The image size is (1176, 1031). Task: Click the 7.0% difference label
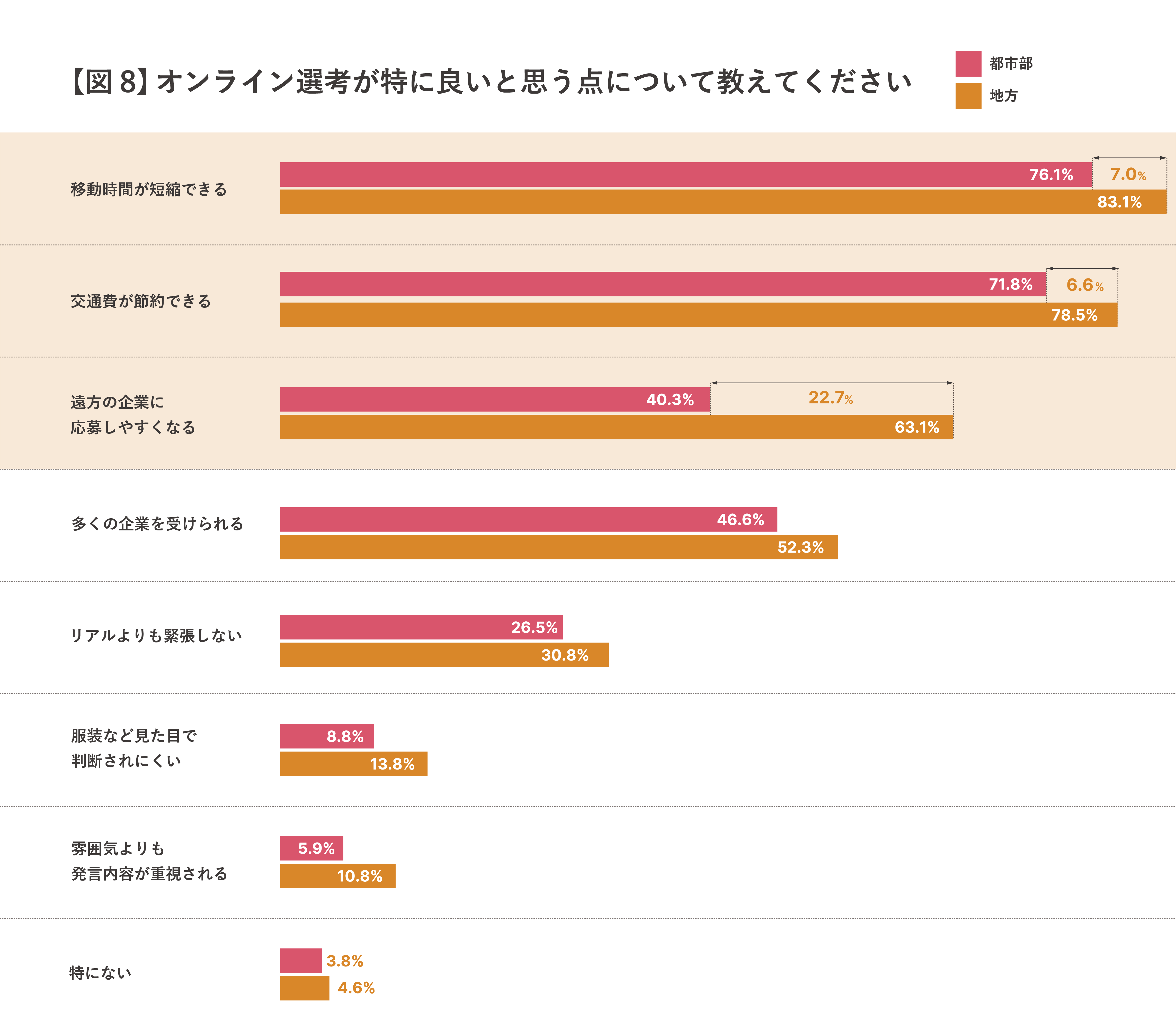[1128, 174]
